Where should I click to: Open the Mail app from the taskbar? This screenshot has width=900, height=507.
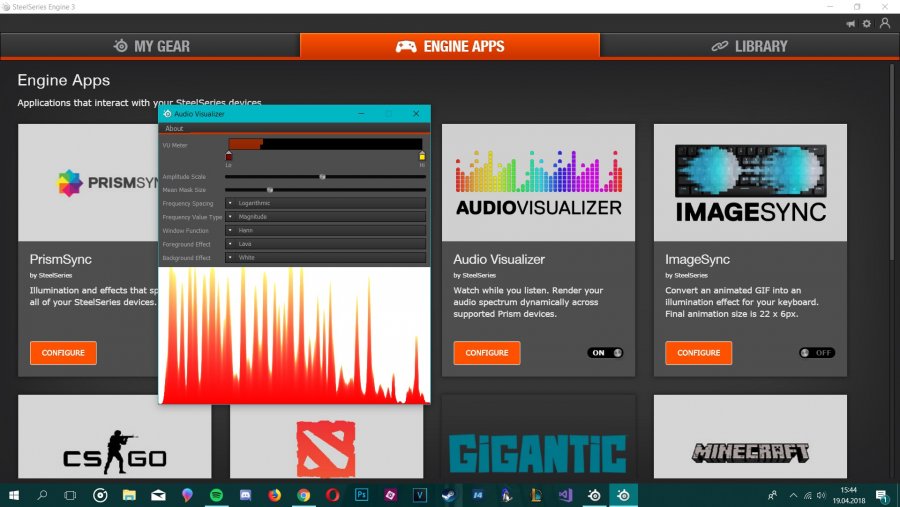[158, 495]
